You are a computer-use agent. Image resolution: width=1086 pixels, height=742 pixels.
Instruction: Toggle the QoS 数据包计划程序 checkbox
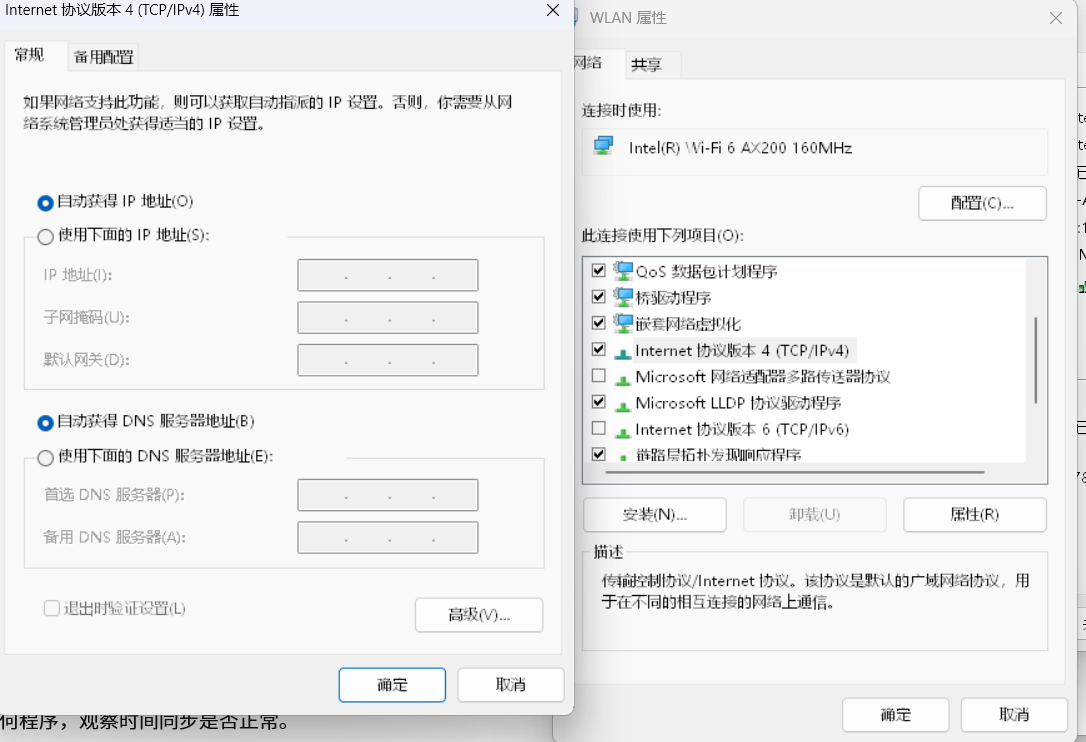coord(599,270)
